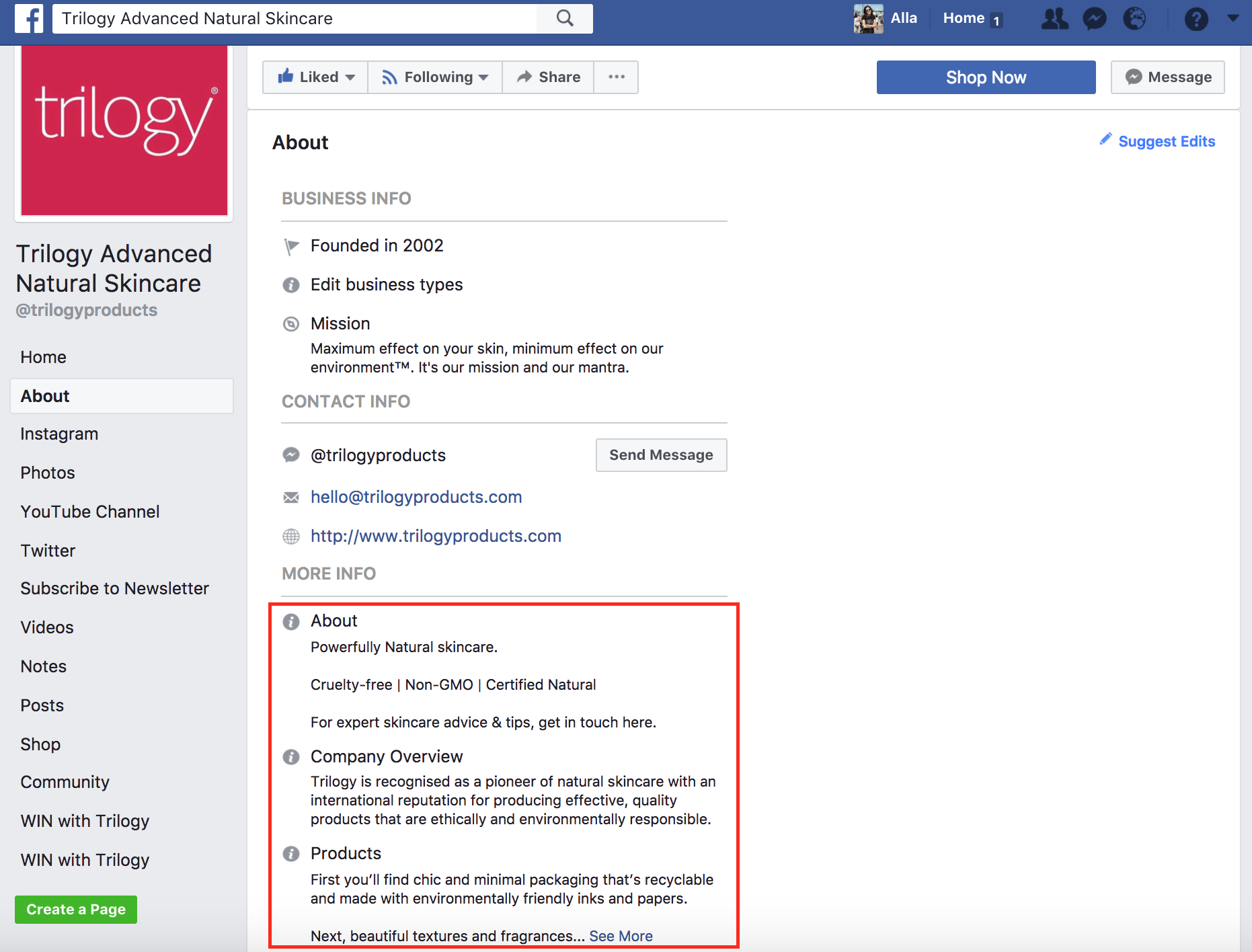Screen dimensions: 1252x952
Task: Open Notes in the page sidebar
Action: pos(43,666)
